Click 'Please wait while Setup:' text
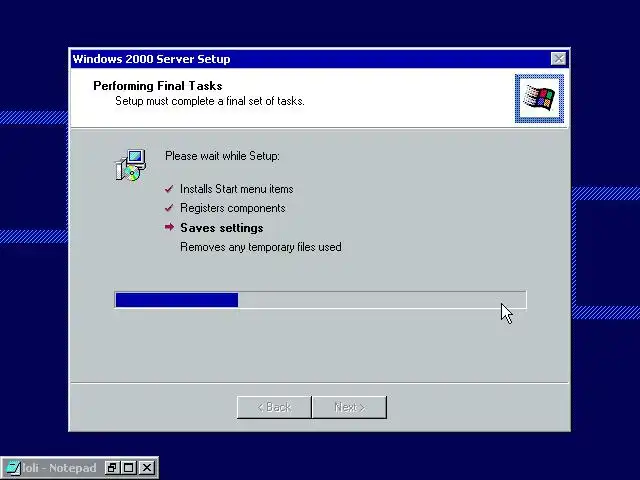 [x=222, y=156]
